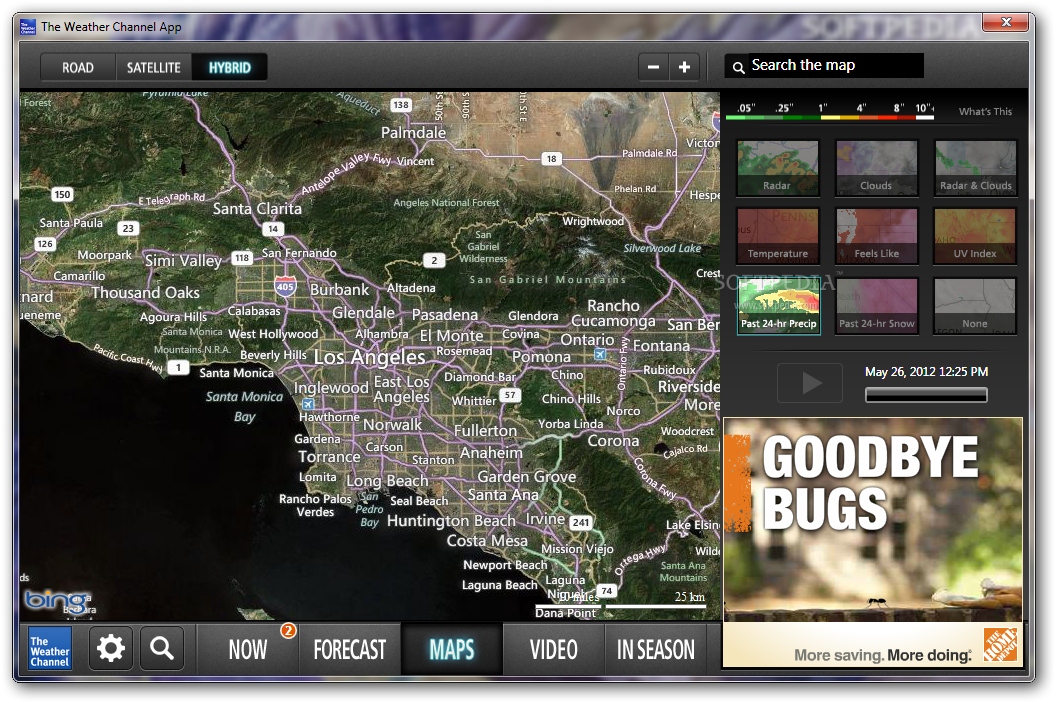Click the route 241 shield near Irvine
This screenshot has width=1056, height=703.
coord(581,522)
